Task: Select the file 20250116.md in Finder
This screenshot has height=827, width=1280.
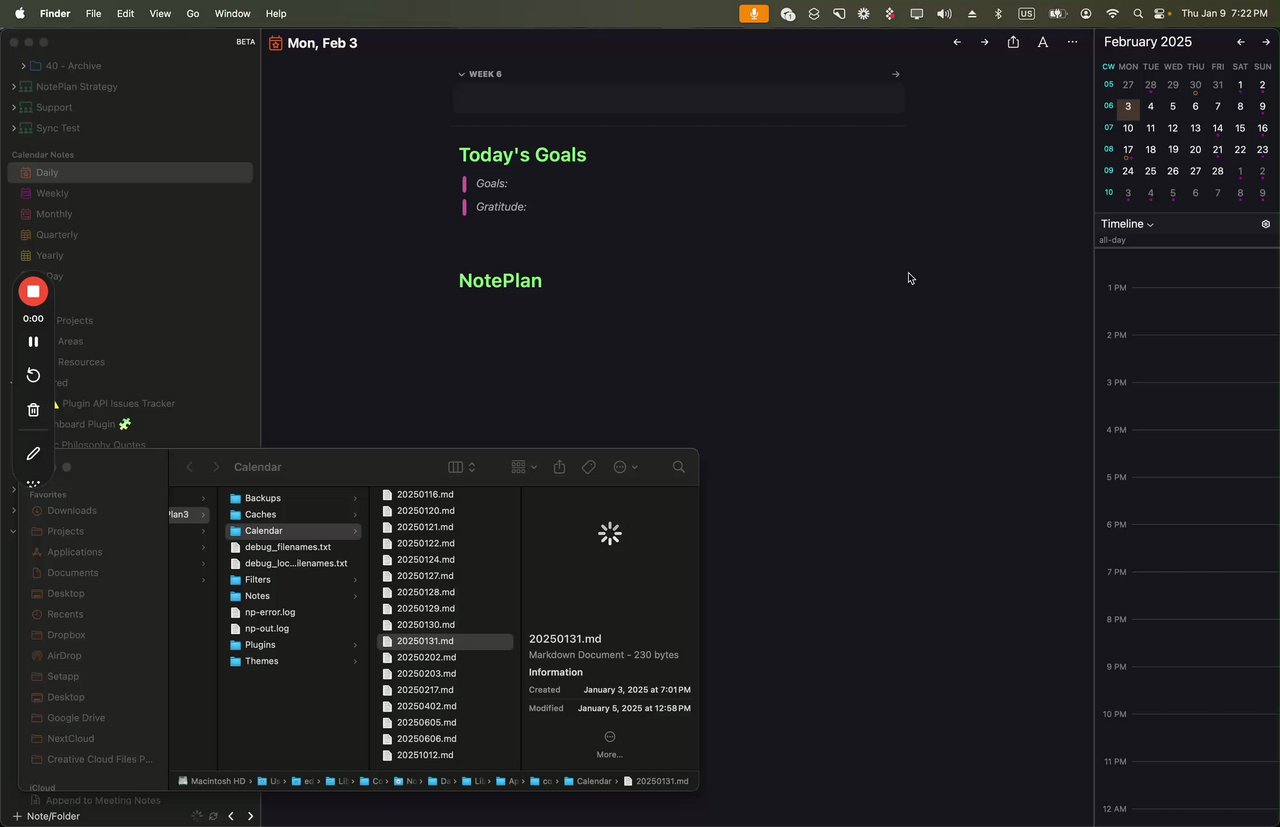Action: coord(445,494)
